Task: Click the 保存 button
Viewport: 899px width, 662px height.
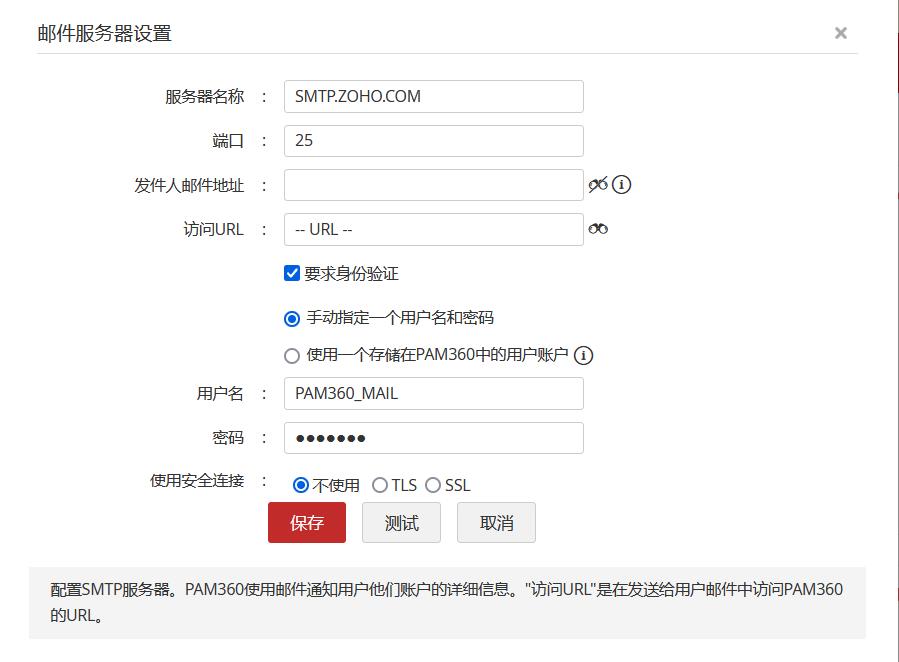Action: click(307, 523)
